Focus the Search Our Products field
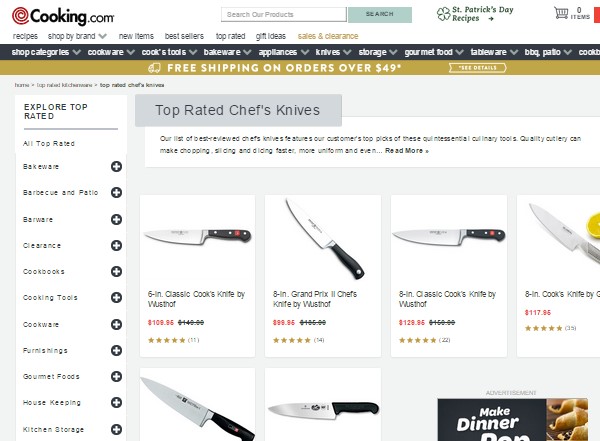 (x=284, y=15)
